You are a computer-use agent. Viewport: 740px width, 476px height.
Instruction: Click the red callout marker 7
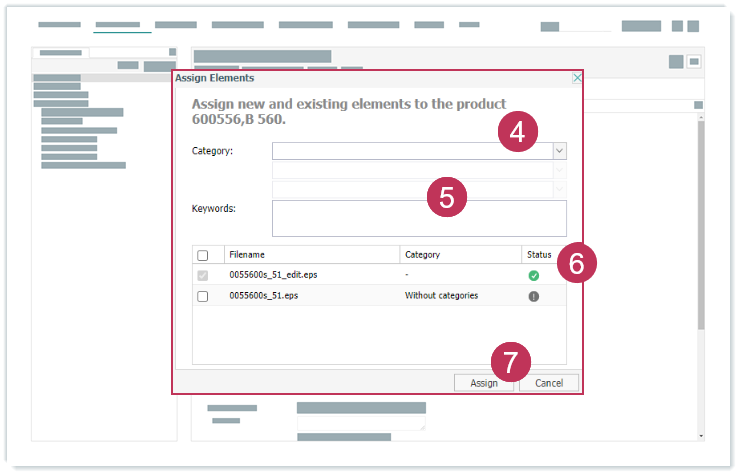pyautogui.click(x=510, y=362)
